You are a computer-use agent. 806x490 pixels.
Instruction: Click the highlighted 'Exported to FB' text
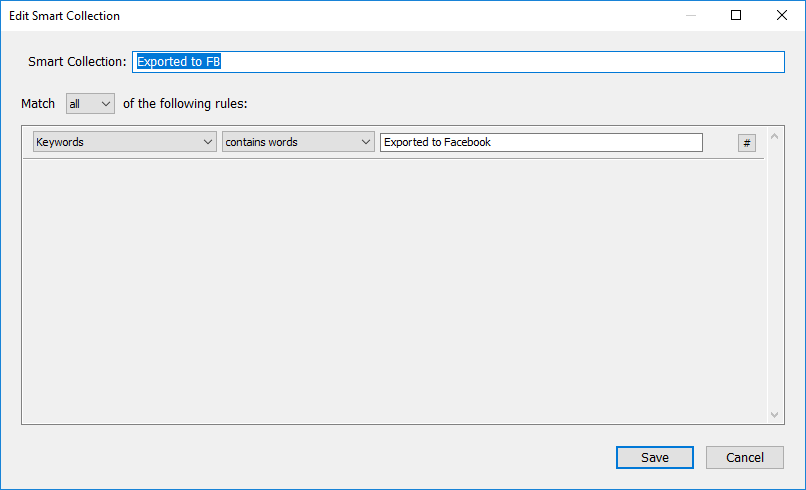click(x=178, y=62)
